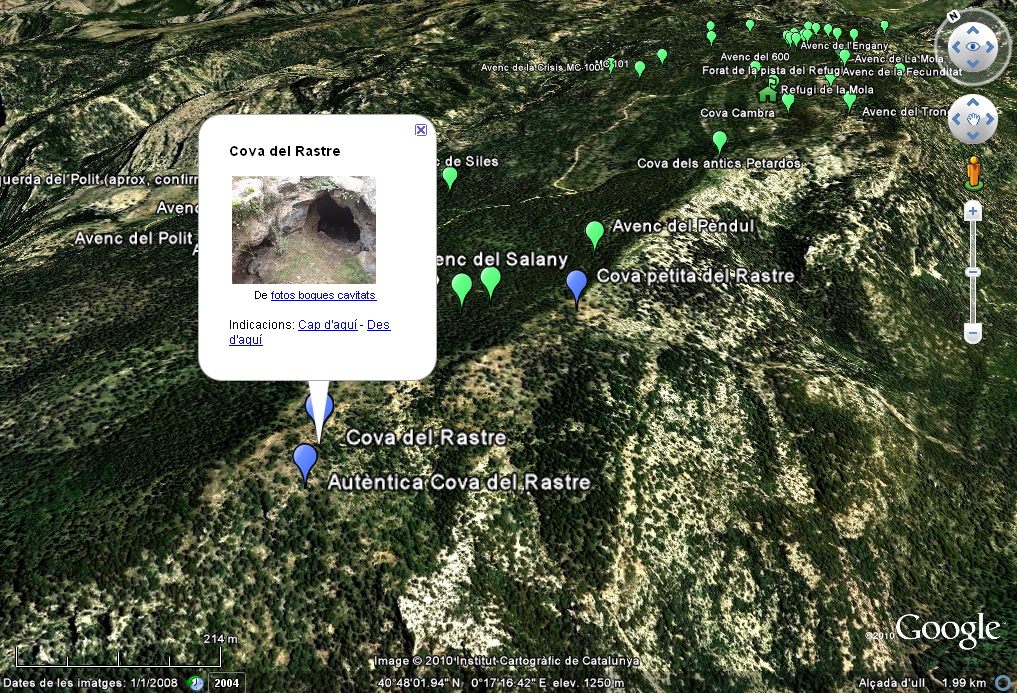Click the North compass N indicator
1017x693 pixels.
pos(953,16)
